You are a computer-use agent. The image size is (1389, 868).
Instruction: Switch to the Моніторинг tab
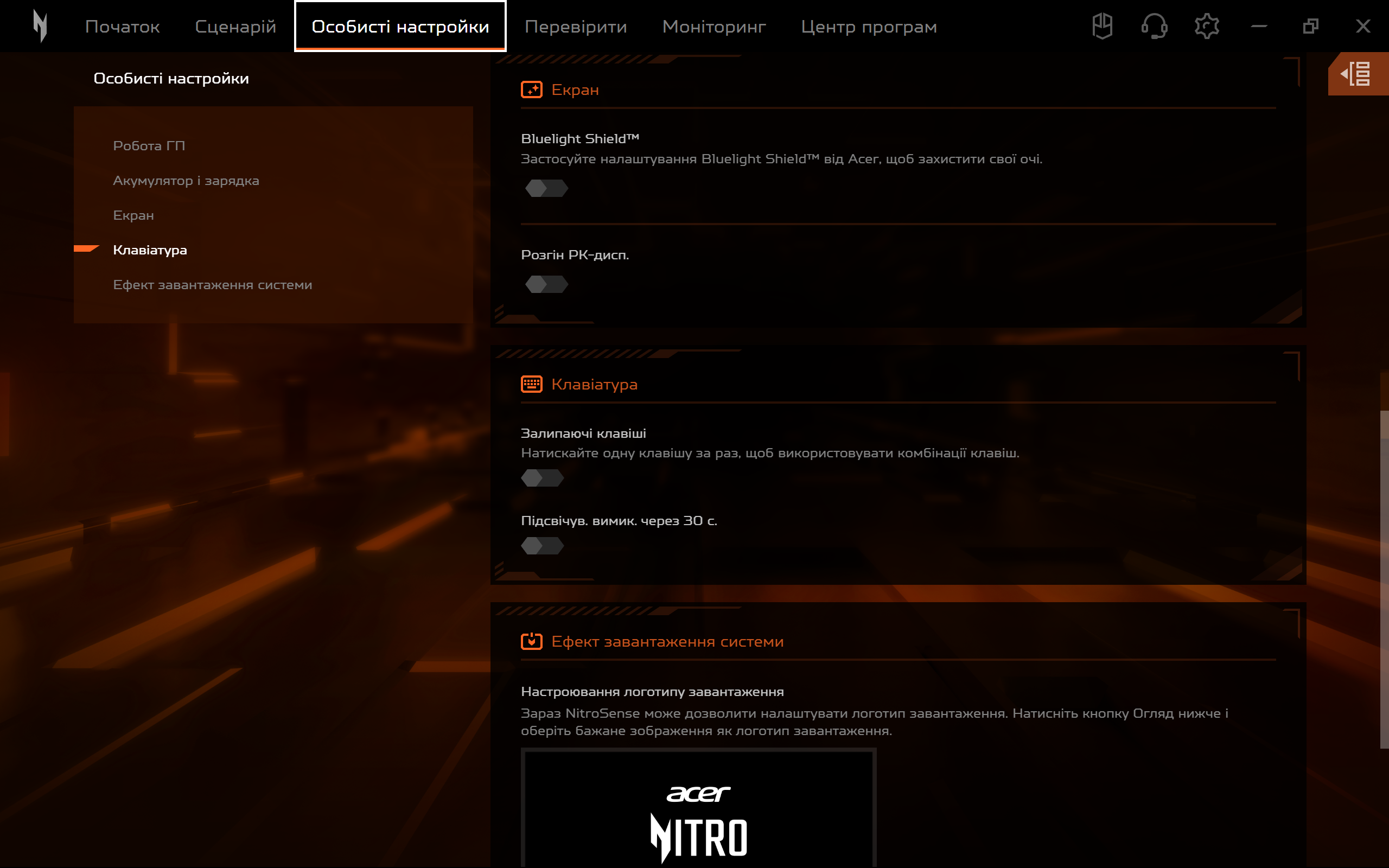(x=714, y=27)
